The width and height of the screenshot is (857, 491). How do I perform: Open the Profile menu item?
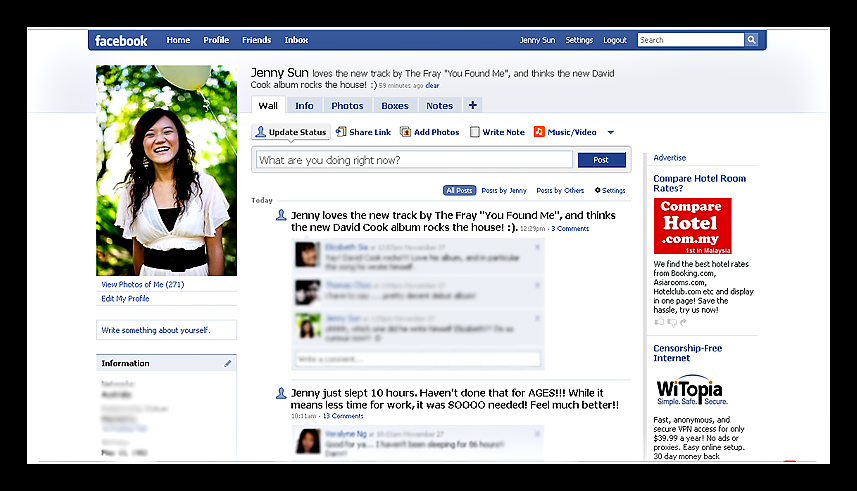click(x=216, y=40)
